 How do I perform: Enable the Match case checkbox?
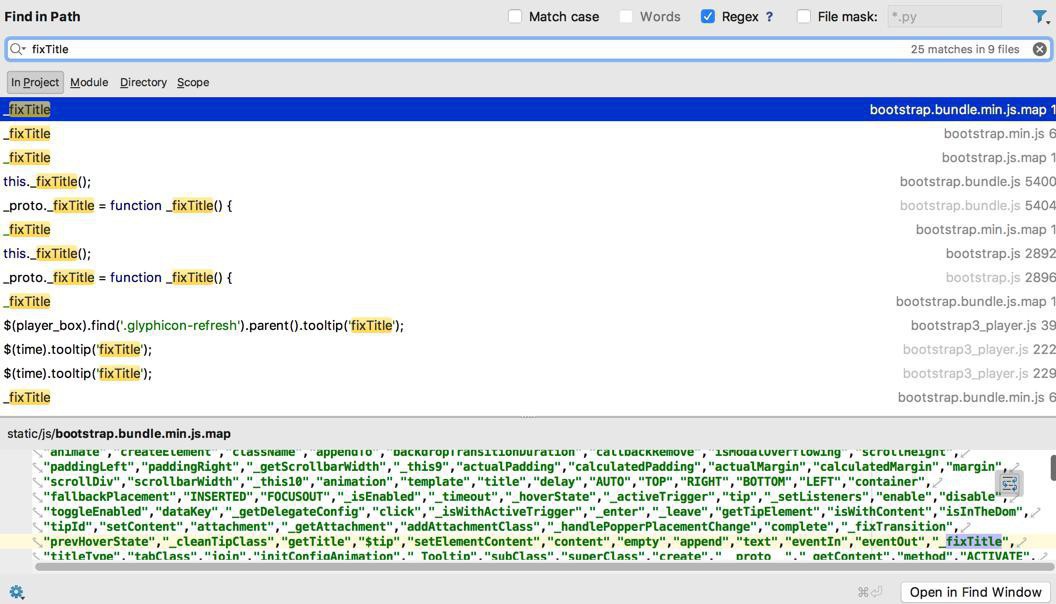click(515, 17)
